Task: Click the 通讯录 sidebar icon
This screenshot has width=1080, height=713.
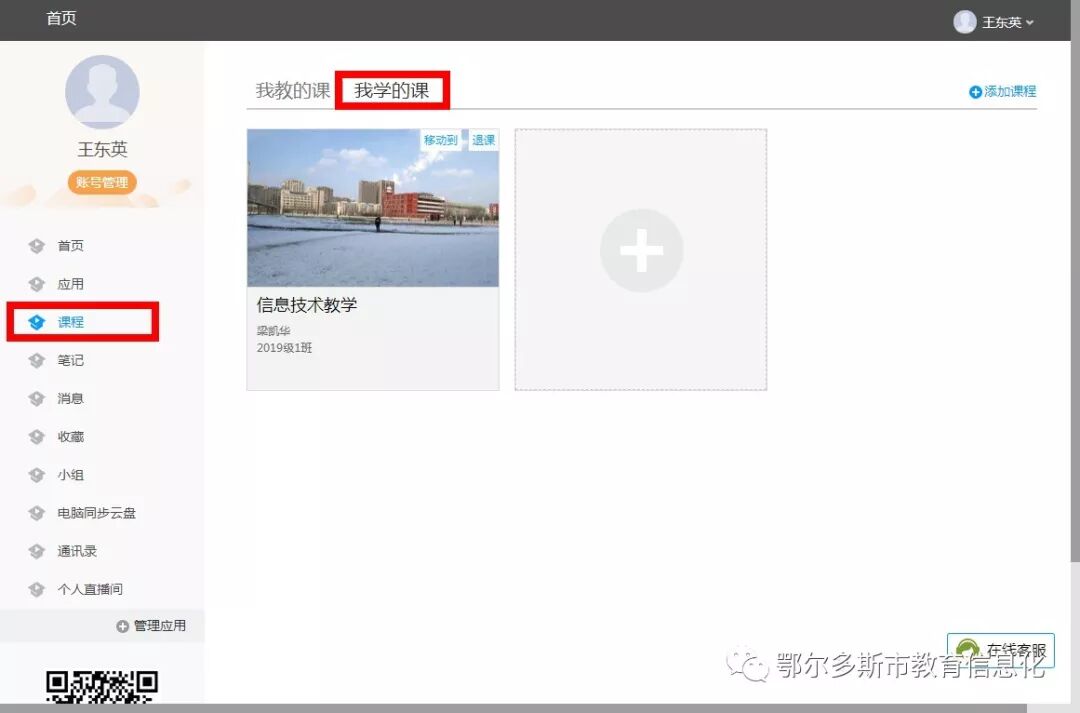Action: tap(37, 551)
